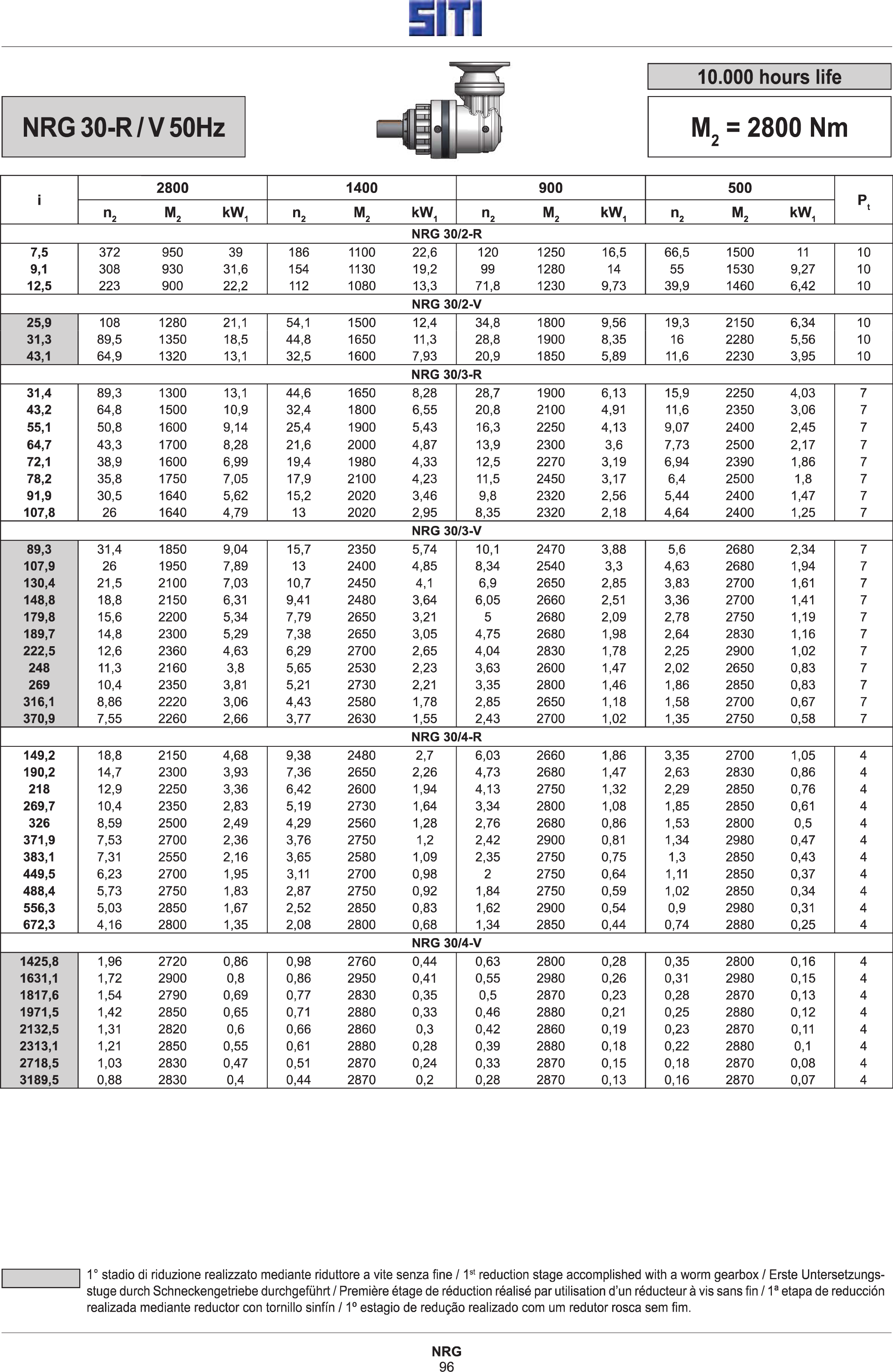This screenshot has width=893, height=1372.
Task: Select ratio cell 218
Action: [x=39, y=789]
